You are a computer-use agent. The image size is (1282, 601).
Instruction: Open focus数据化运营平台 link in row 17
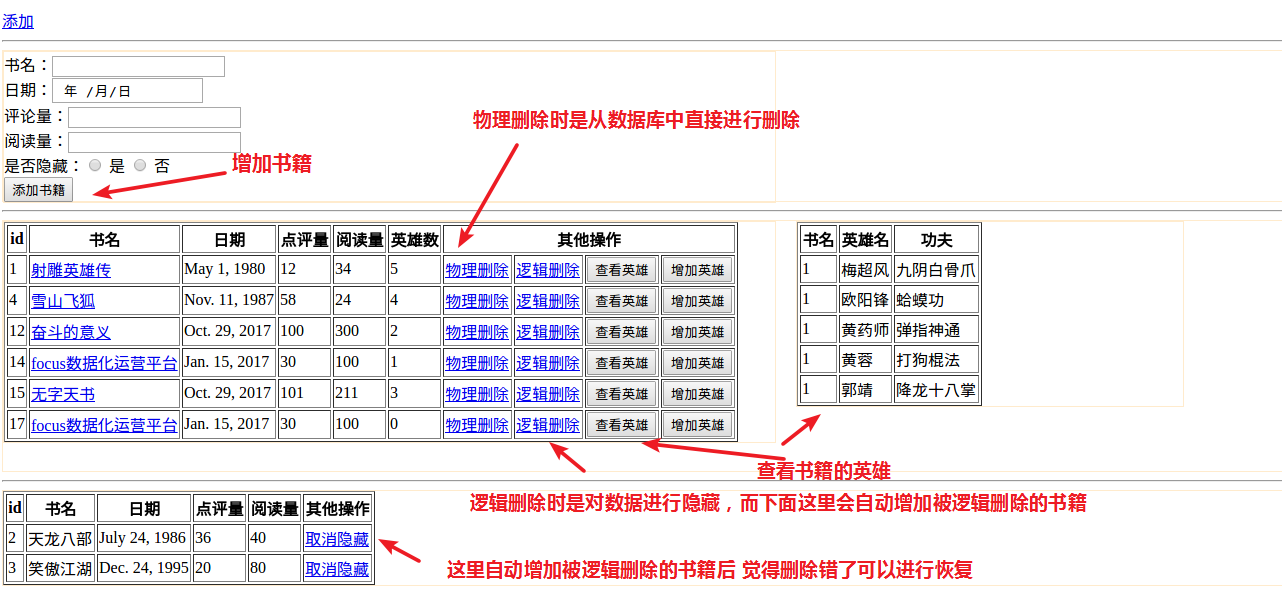tap(104, 425)
